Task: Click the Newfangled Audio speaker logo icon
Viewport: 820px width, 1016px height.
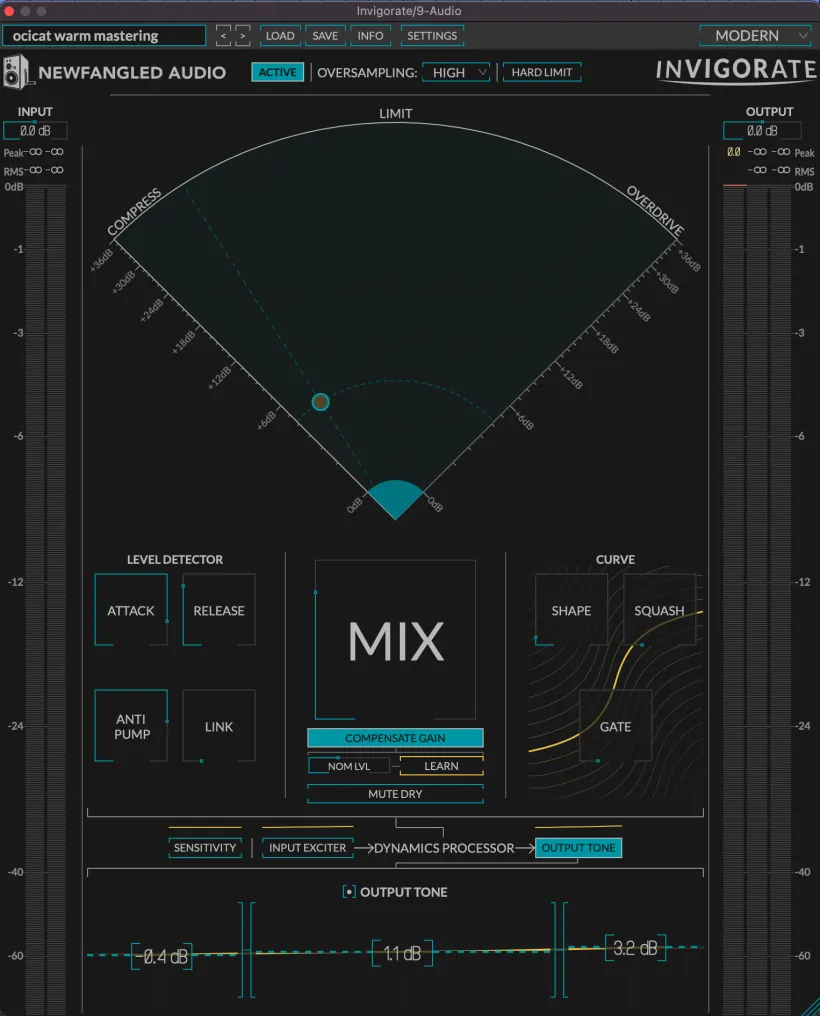Action: pyautogui.click(x=15, y=72)
